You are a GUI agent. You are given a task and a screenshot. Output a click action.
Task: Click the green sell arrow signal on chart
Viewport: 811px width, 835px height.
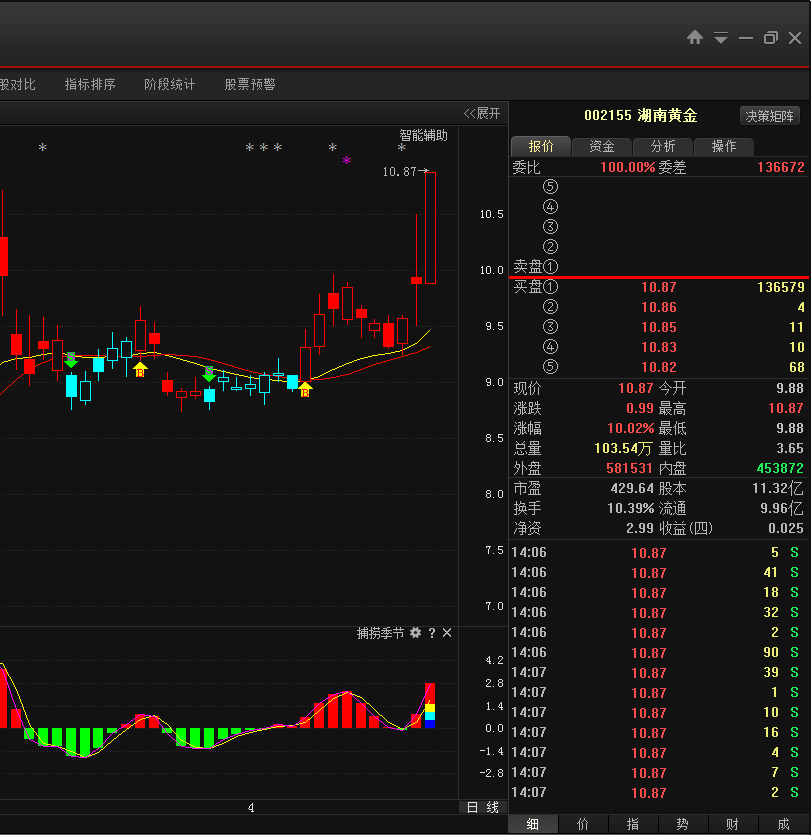(x=71, y=360)
